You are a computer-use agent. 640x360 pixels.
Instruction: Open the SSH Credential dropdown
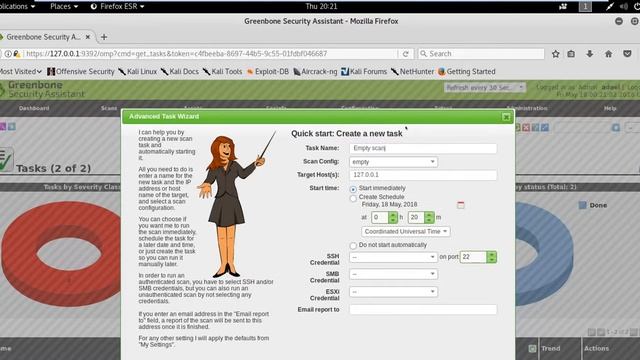(x=393, y=257)
